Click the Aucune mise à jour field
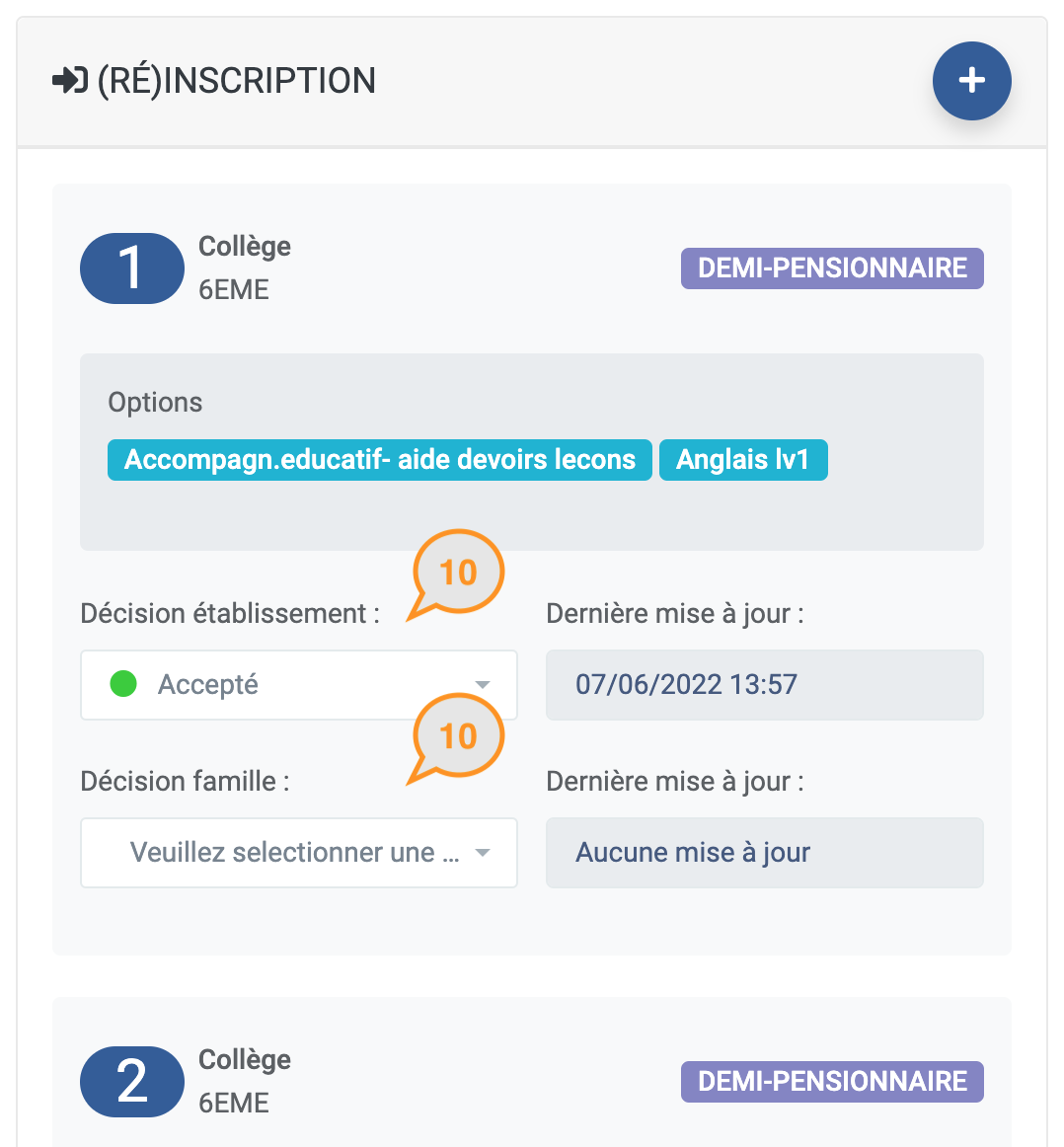The width and height of the screenshot is (1064, 1147). click(x=764, y=853)
